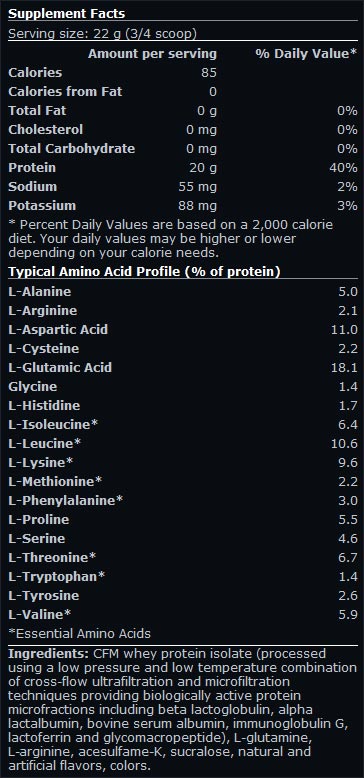Click the Percent Daily Values footnote text
This screenshot has height=778, width=364.
tap(171, 239)
